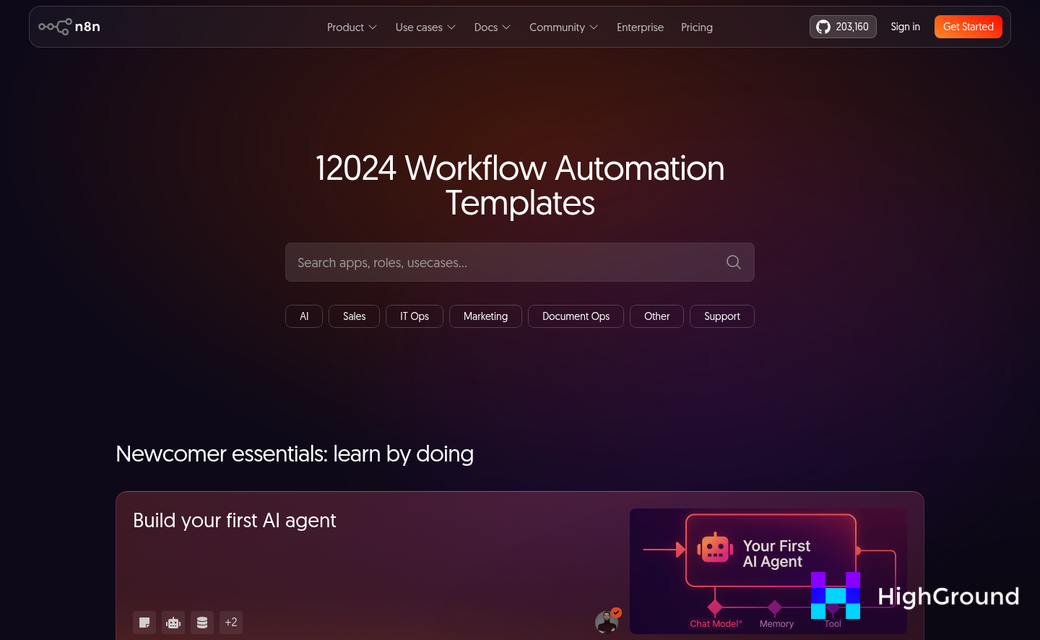The height and width of the screenshot is (640, 1040).
Task: Expand the Use cases menu
Action: [x=425, y=27]
